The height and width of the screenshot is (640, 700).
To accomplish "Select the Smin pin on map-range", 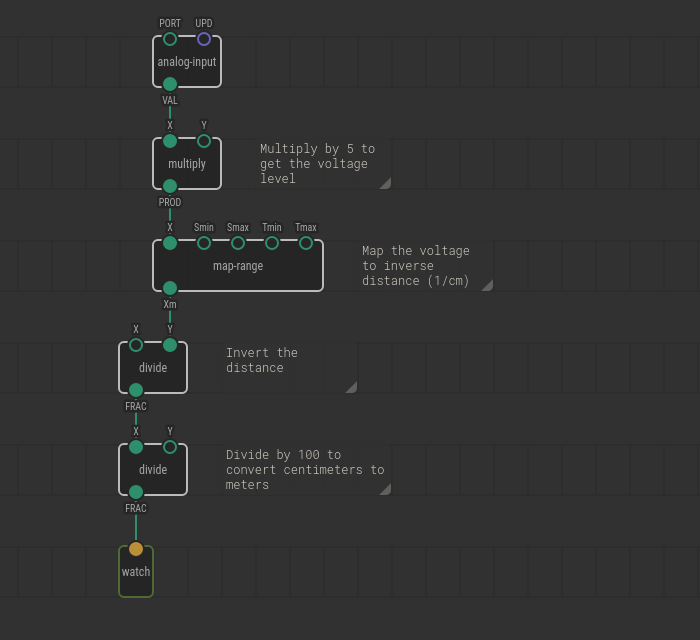I will pyautogui.click(x=204, y=243).
